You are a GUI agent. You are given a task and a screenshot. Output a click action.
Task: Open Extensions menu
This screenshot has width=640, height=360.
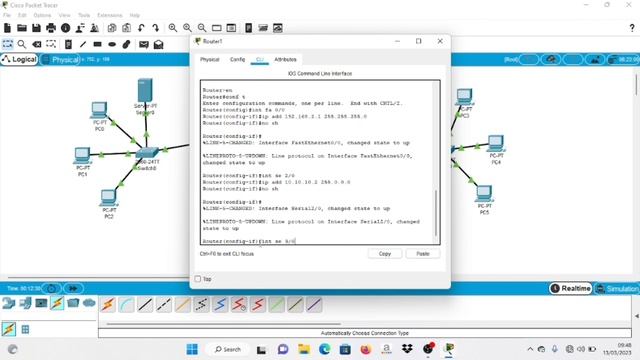tap(109, 15)
